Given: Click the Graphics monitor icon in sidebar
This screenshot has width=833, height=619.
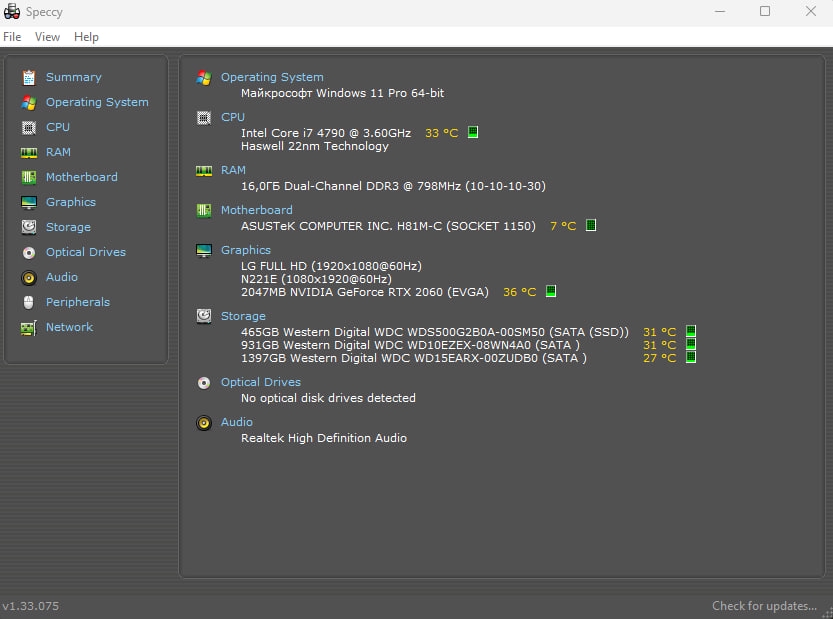Looking at the screenshot, I should coord(29,202).
